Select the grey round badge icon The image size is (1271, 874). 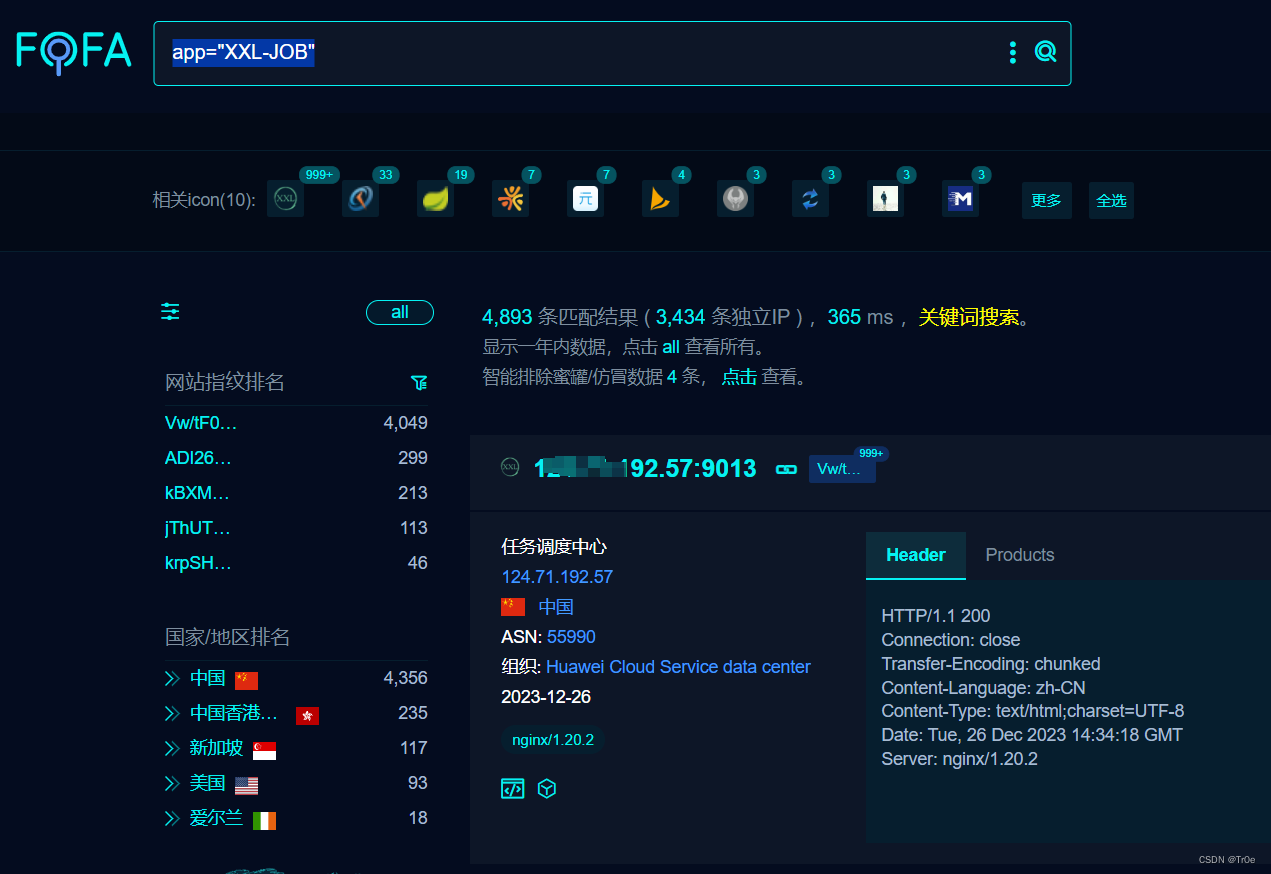[x=735, y=199]
